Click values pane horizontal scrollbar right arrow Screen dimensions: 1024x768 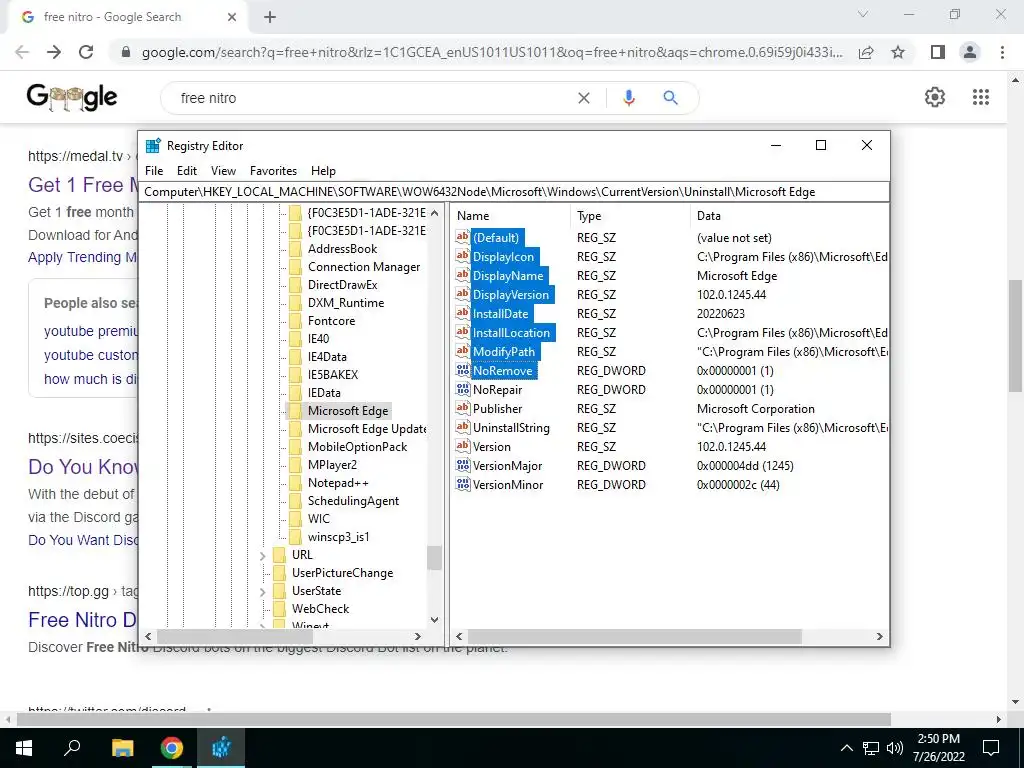pos(880,636)
